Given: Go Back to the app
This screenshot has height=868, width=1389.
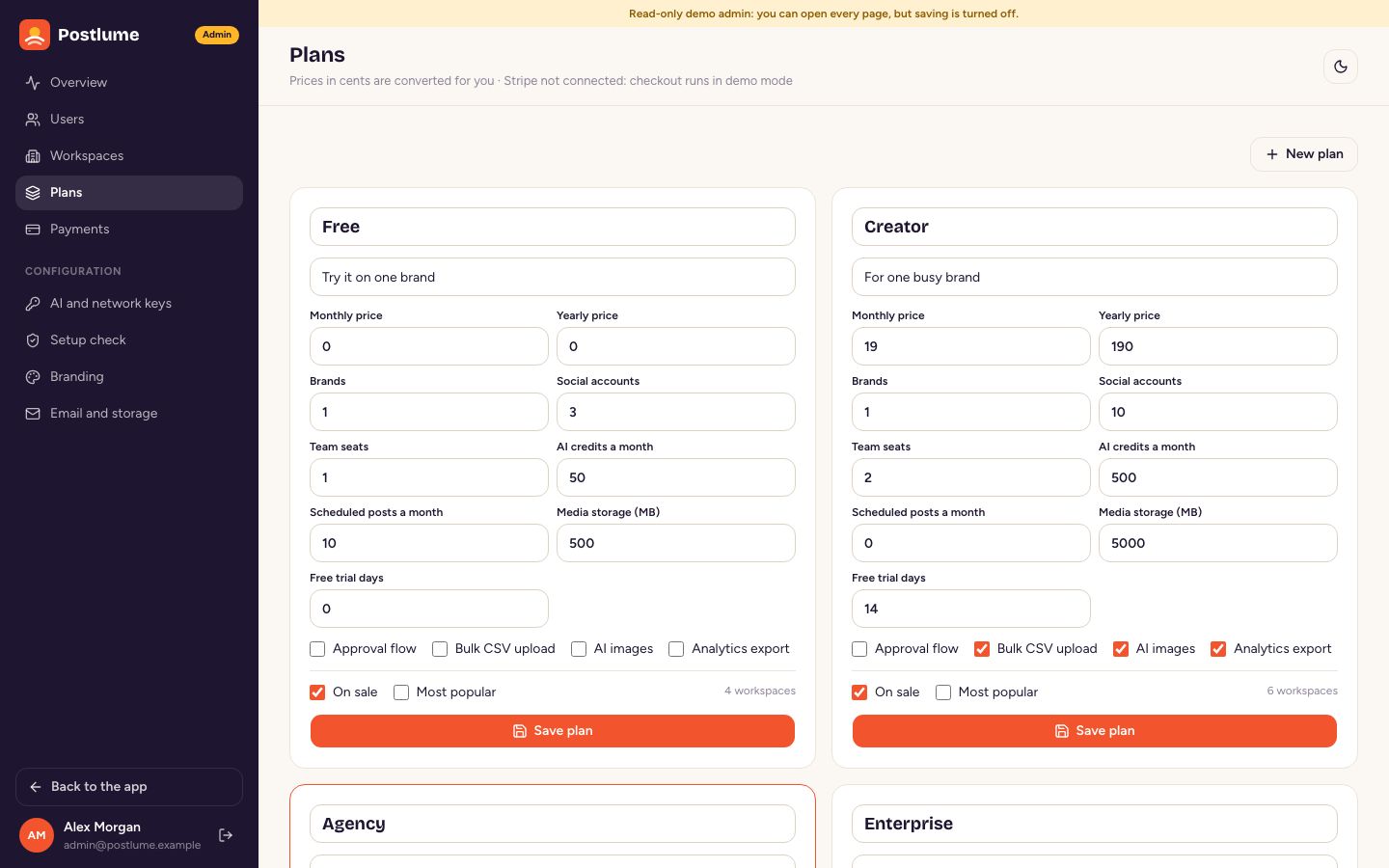Looking at the screenshot, I should click(x=129, y=787).
